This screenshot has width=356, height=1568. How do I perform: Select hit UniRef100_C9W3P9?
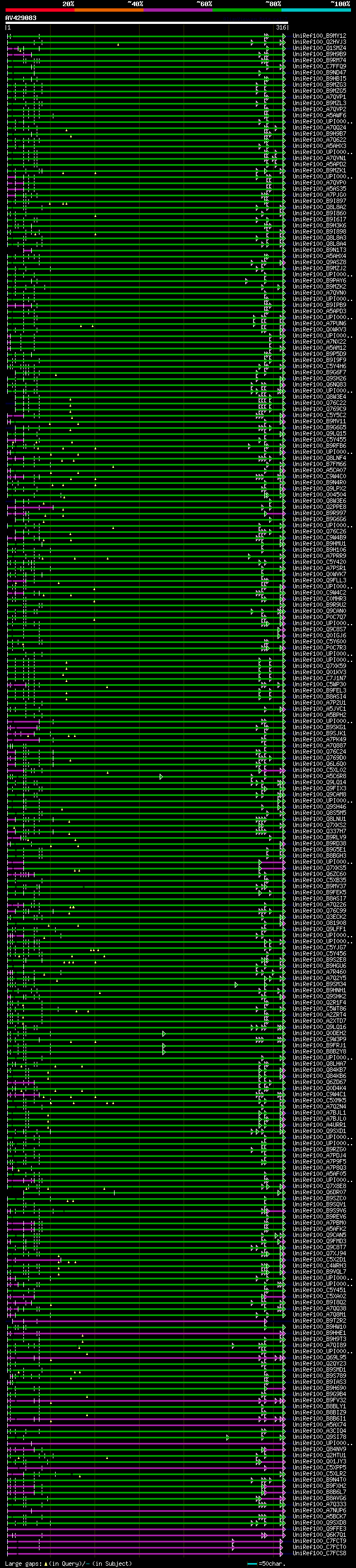pos(319,1039)
